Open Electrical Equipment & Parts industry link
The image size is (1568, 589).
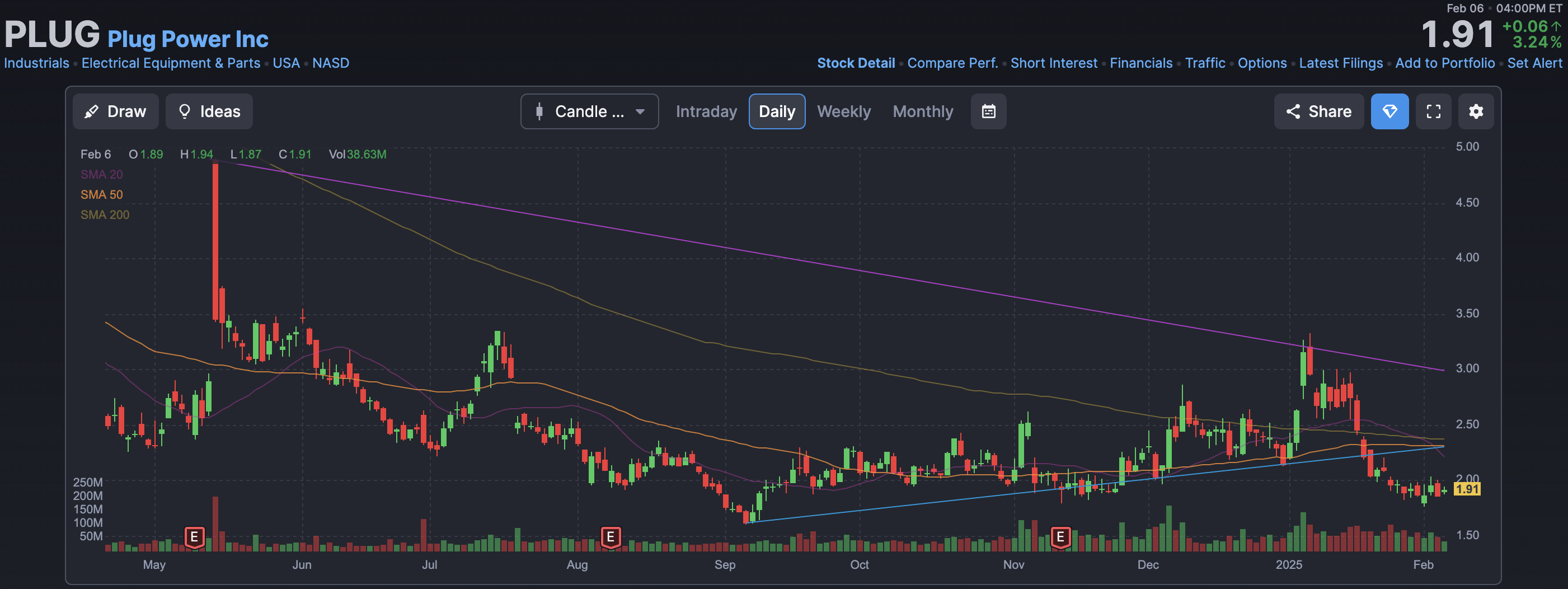click(x=171, y=63)
